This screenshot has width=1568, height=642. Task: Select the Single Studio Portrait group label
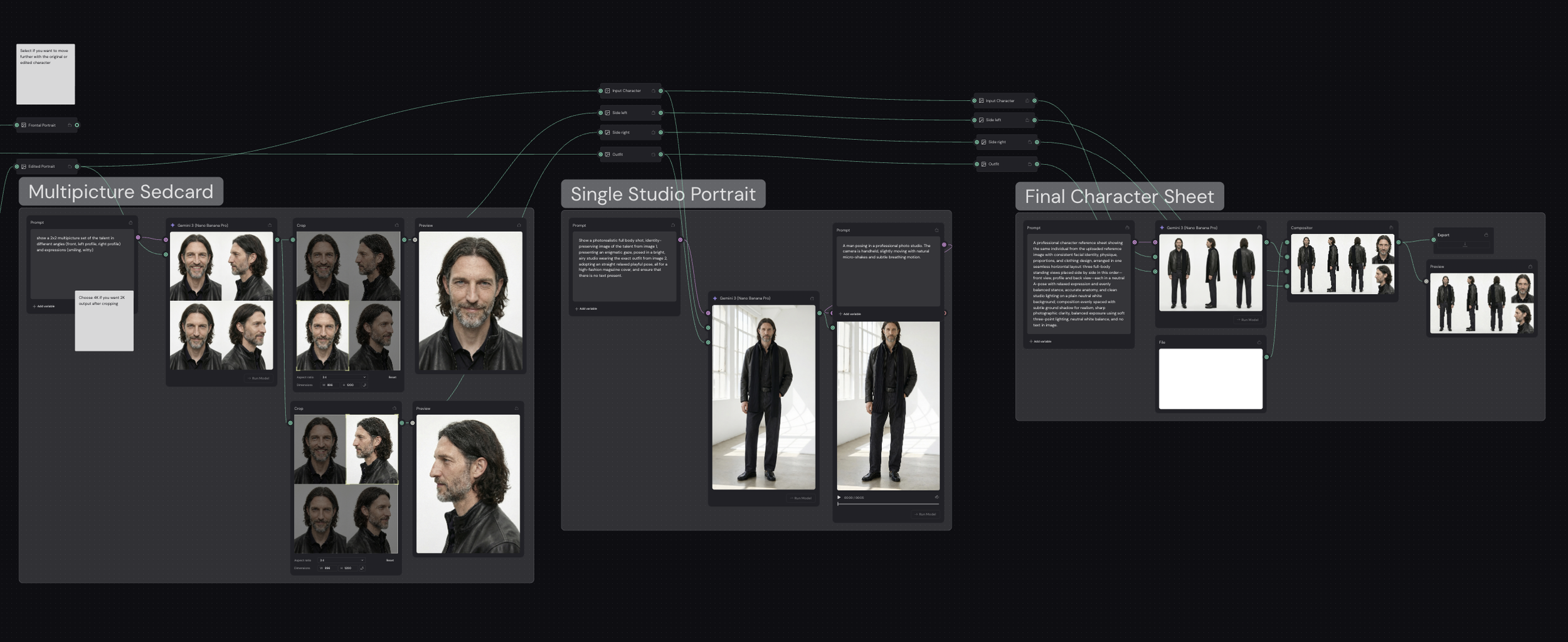(663, 194)
